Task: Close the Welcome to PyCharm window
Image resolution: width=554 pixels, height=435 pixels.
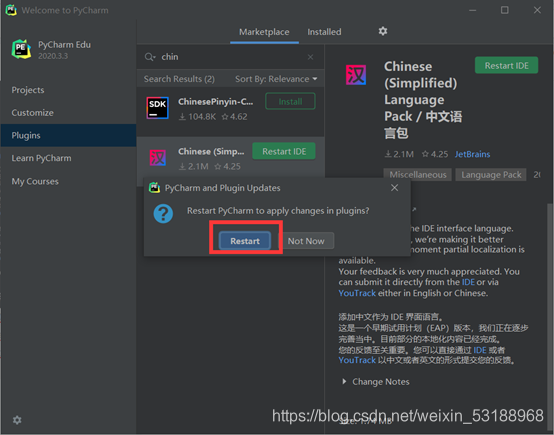Action: 537,10
